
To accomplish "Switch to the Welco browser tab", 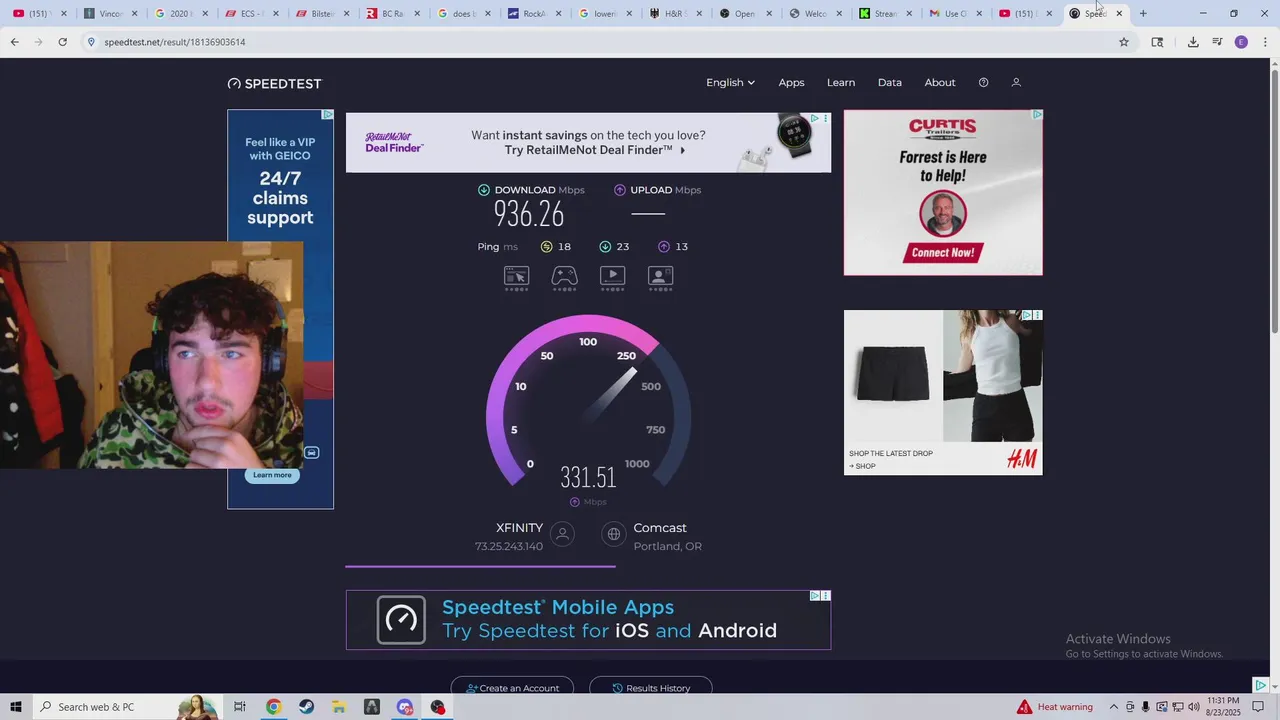I will (815, 14).
